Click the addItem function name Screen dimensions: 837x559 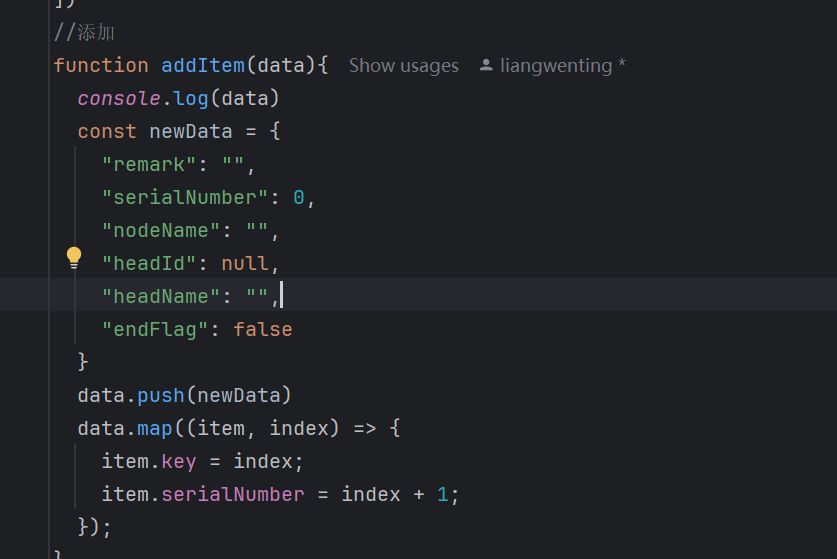(203, 66)
